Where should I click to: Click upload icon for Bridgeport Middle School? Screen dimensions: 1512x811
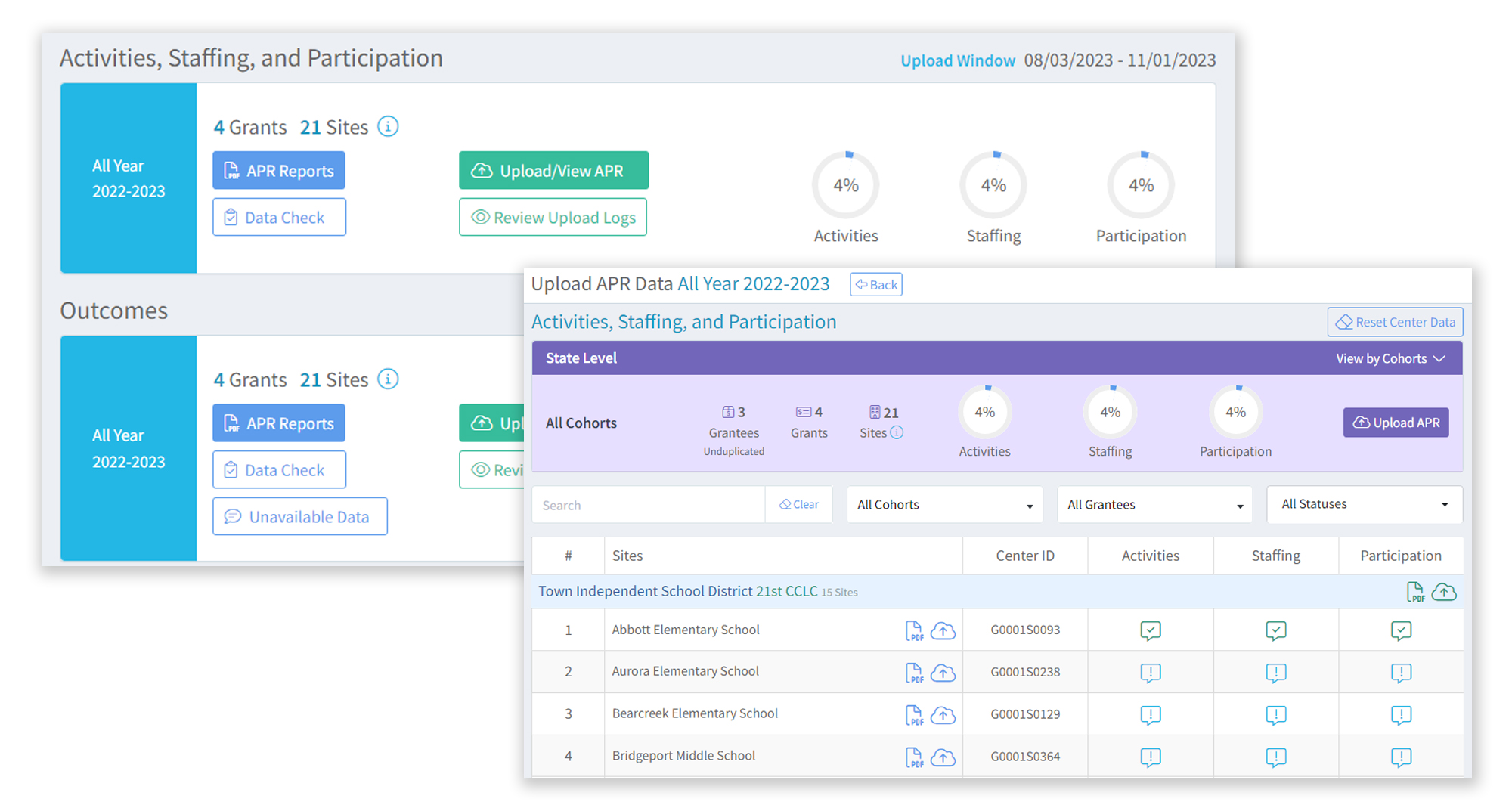[943, 757]
